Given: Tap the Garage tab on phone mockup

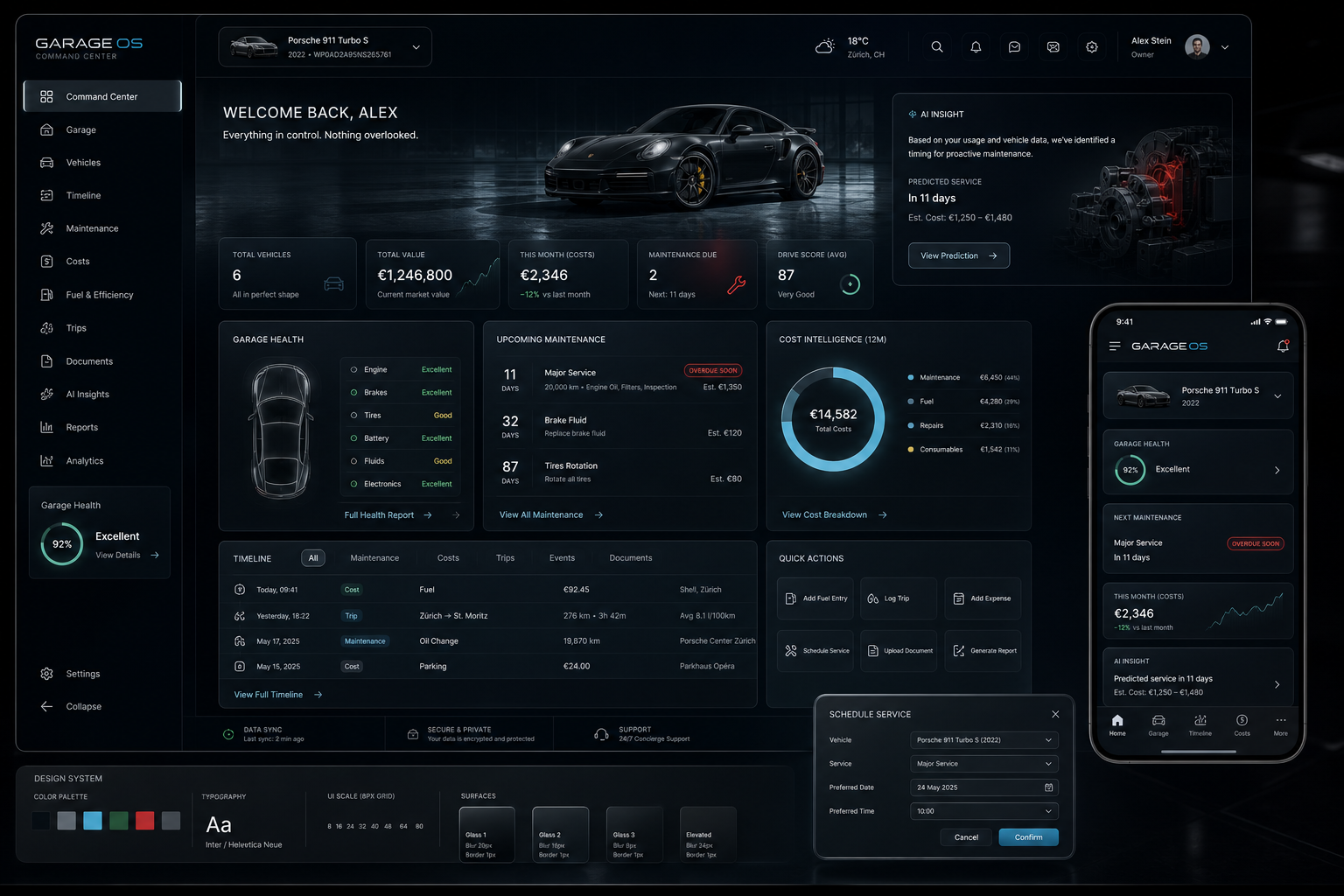Looking at the screenshot, I should tap(1158, 725).
